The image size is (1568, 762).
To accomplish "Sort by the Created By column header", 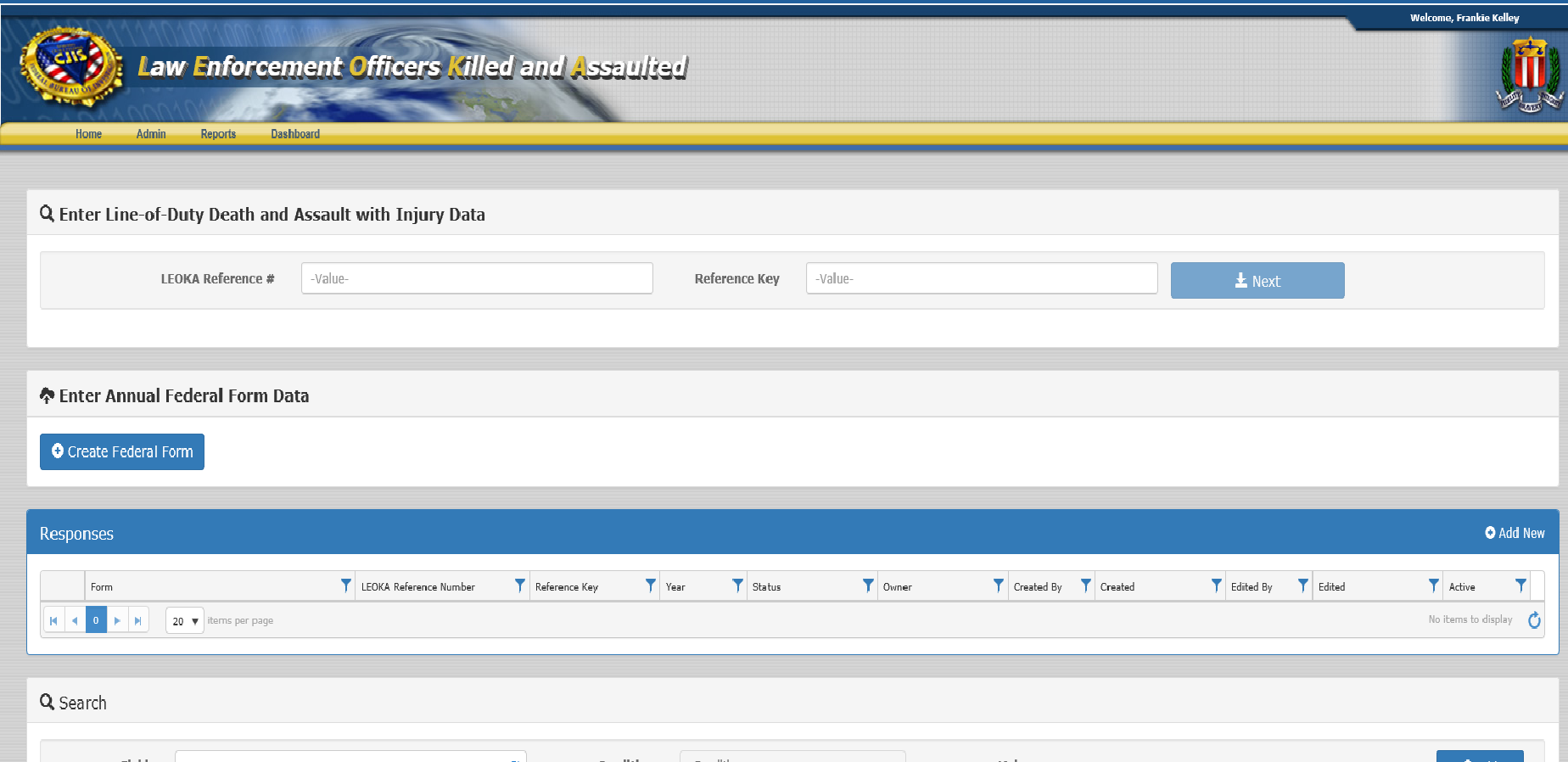I will tap(1038, 587).
